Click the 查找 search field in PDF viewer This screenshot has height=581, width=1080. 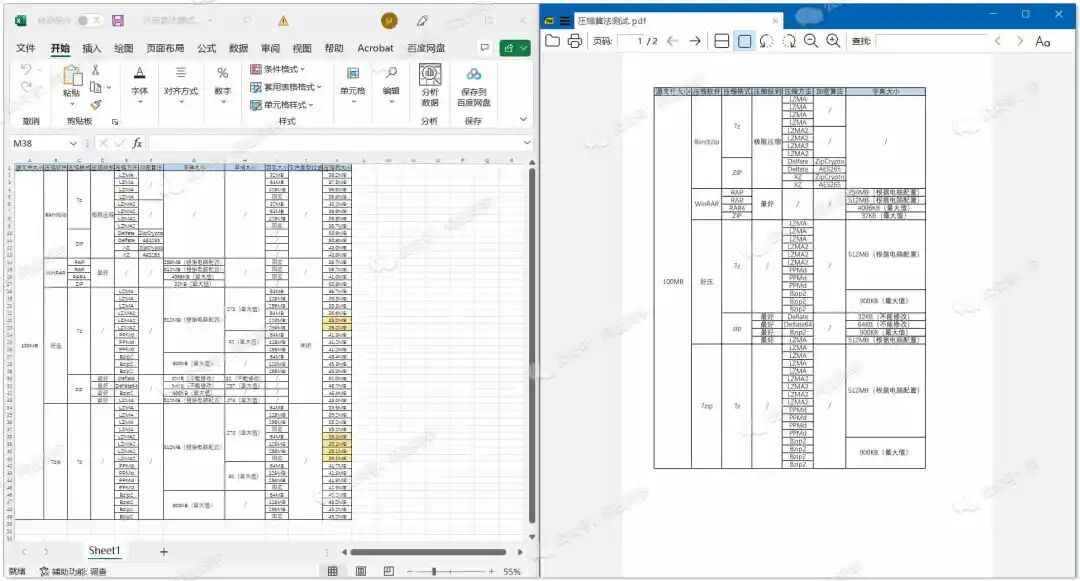click(x=931, y=41)
